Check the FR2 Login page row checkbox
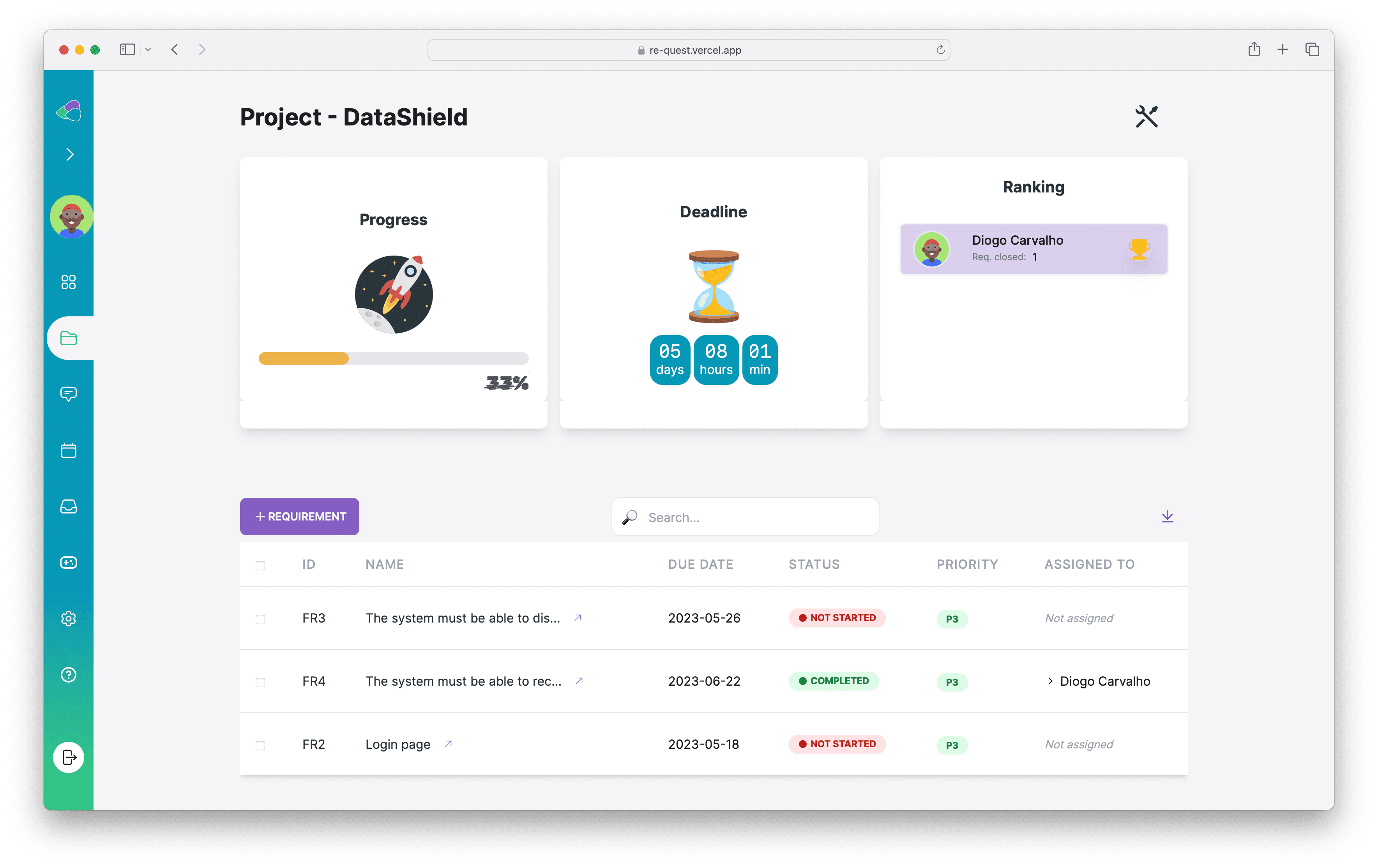This screenshot has height=868, width=1378. coord(260,745)
